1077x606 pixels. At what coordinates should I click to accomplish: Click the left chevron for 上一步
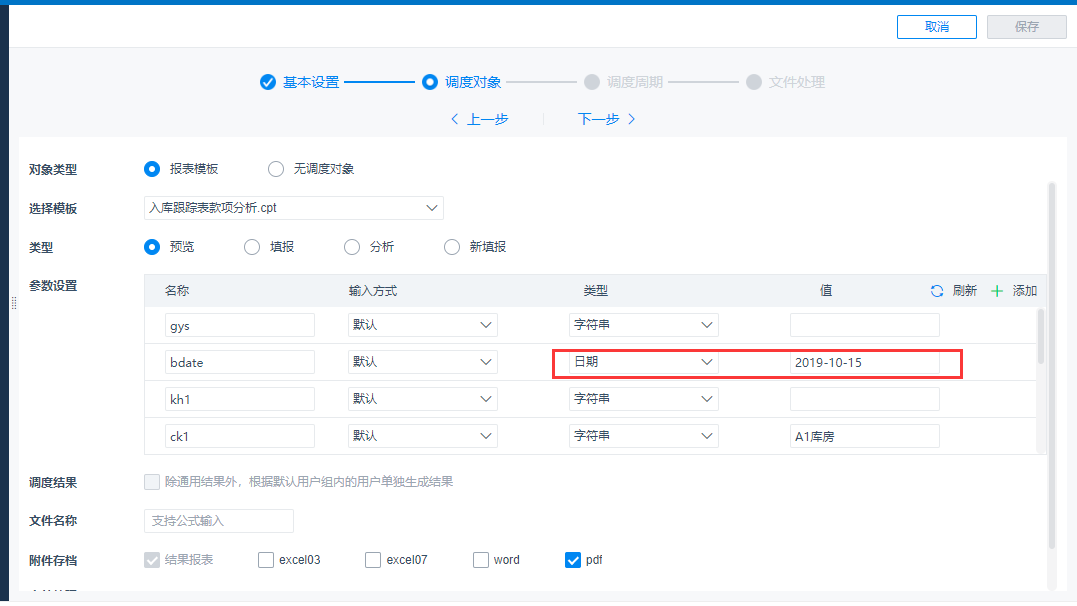point(455,119)
